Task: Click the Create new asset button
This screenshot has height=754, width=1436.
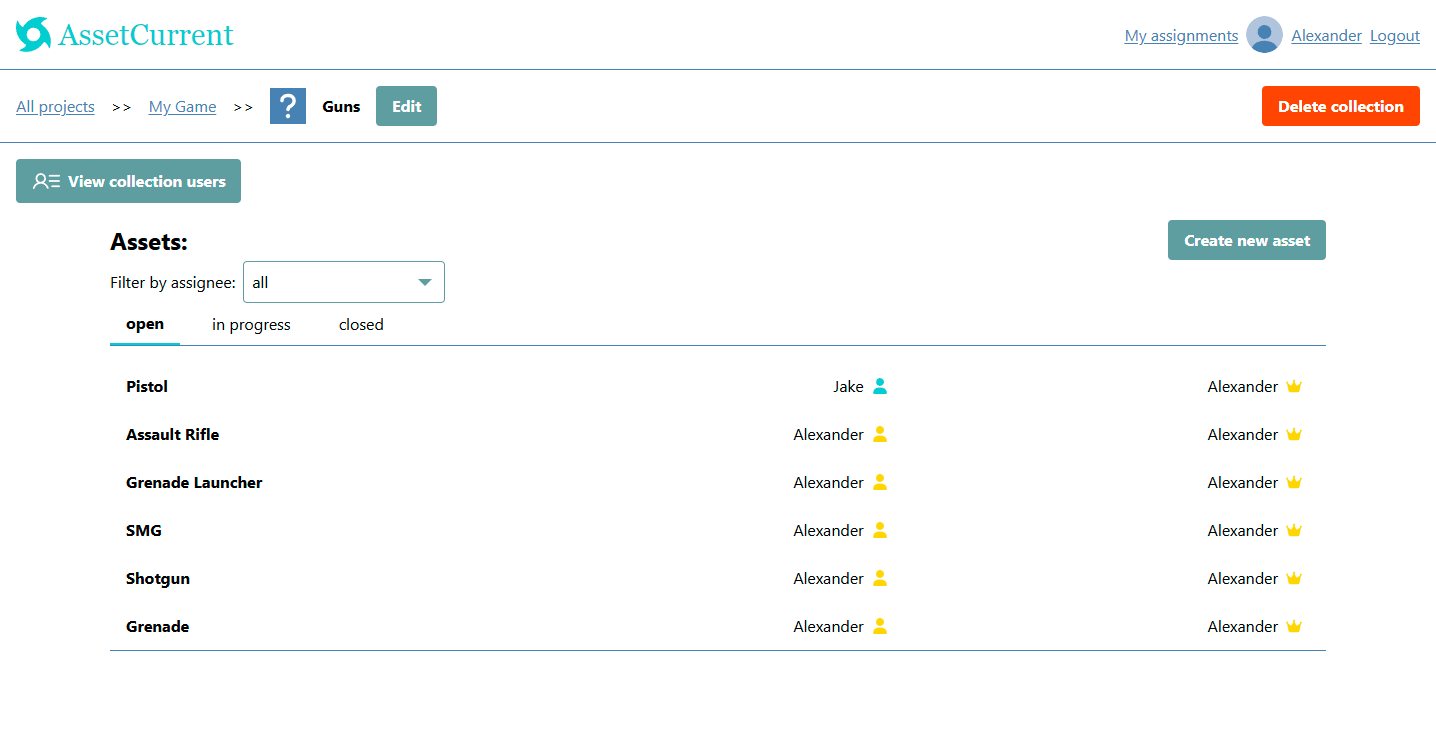Action: pyautogui.click(x=1247, y=240)
